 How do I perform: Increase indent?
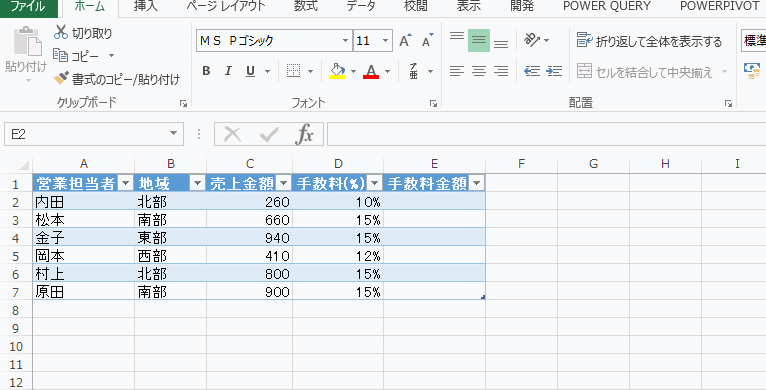point(554,72)
